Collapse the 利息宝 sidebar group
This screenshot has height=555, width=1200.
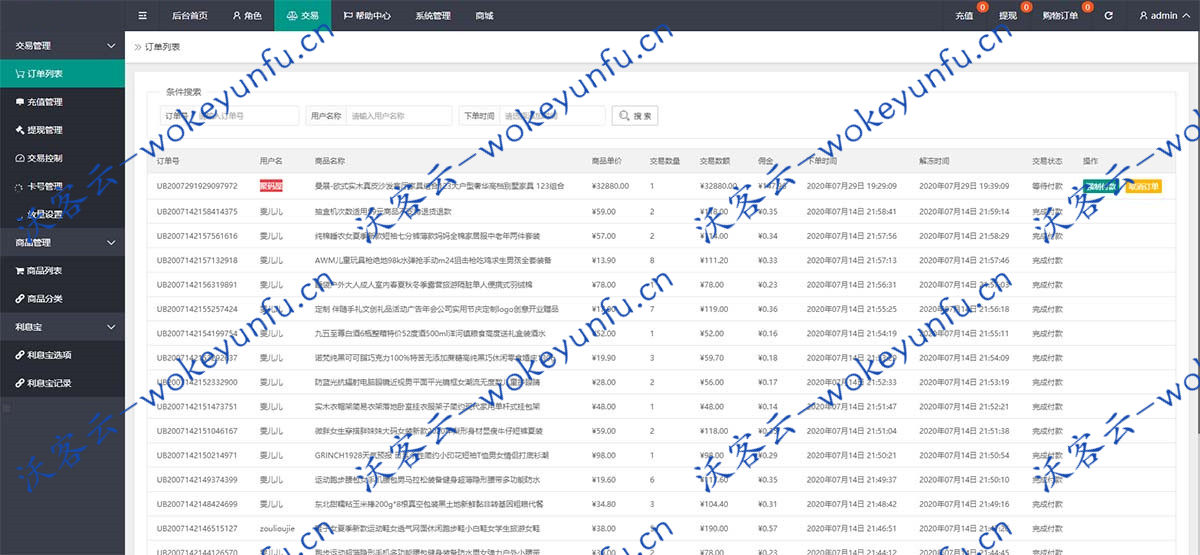click(62, 327)
